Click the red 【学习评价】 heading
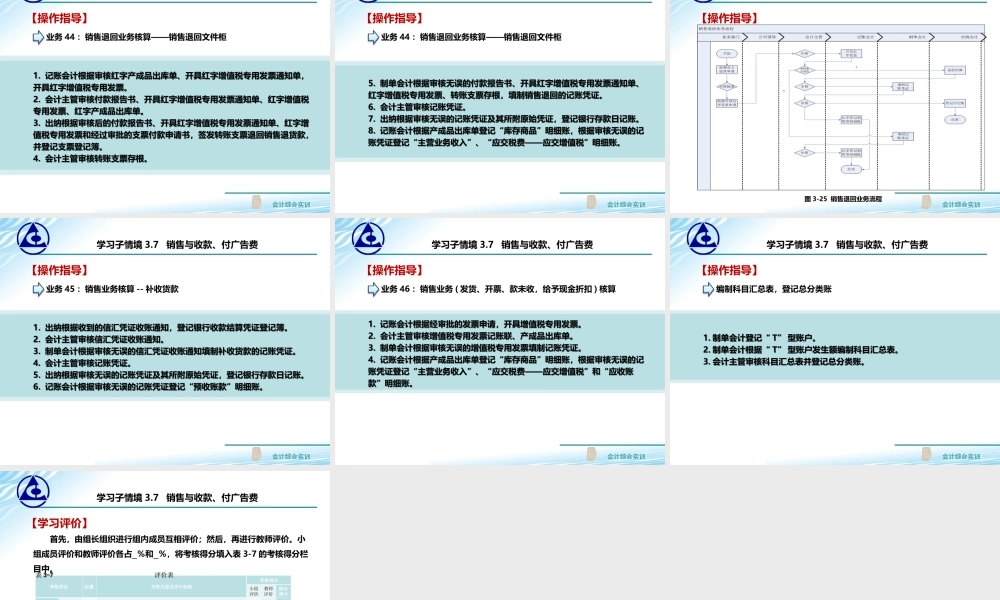This screenshot has height=600, width=1000. pos(60,522)
